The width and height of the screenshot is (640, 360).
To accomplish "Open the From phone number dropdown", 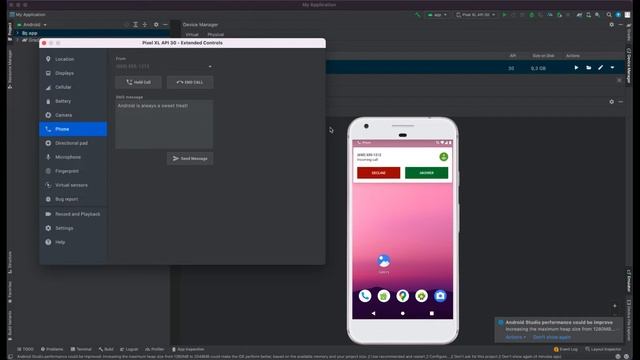I will pyautogui.click(x=164, y=66).
